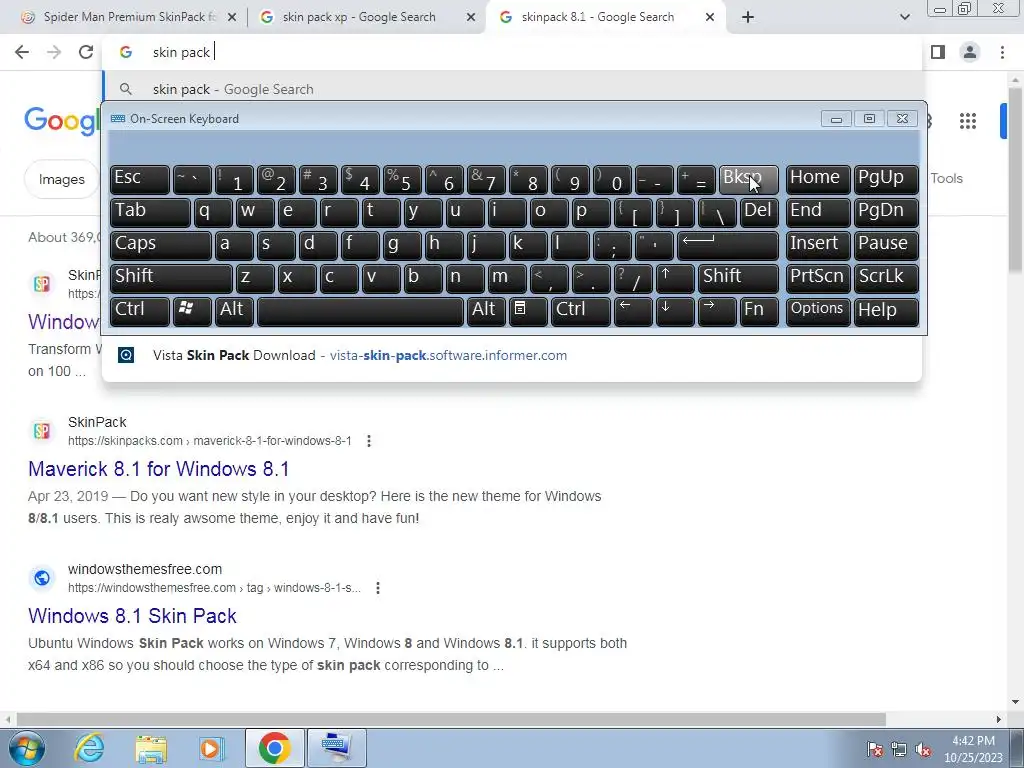Open a new Chrome tab
This screenshot has height=768, width=1024.
pos(748,17)
